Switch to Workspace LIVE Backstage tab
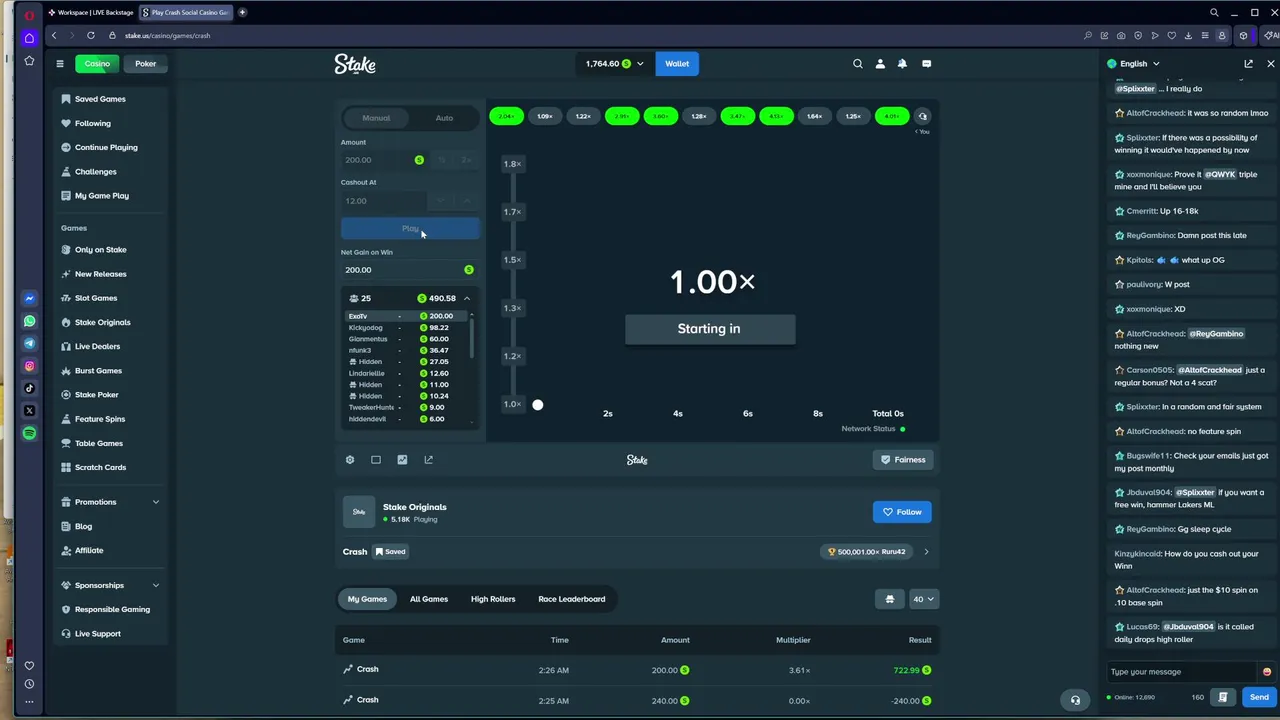 pos(90,12)
